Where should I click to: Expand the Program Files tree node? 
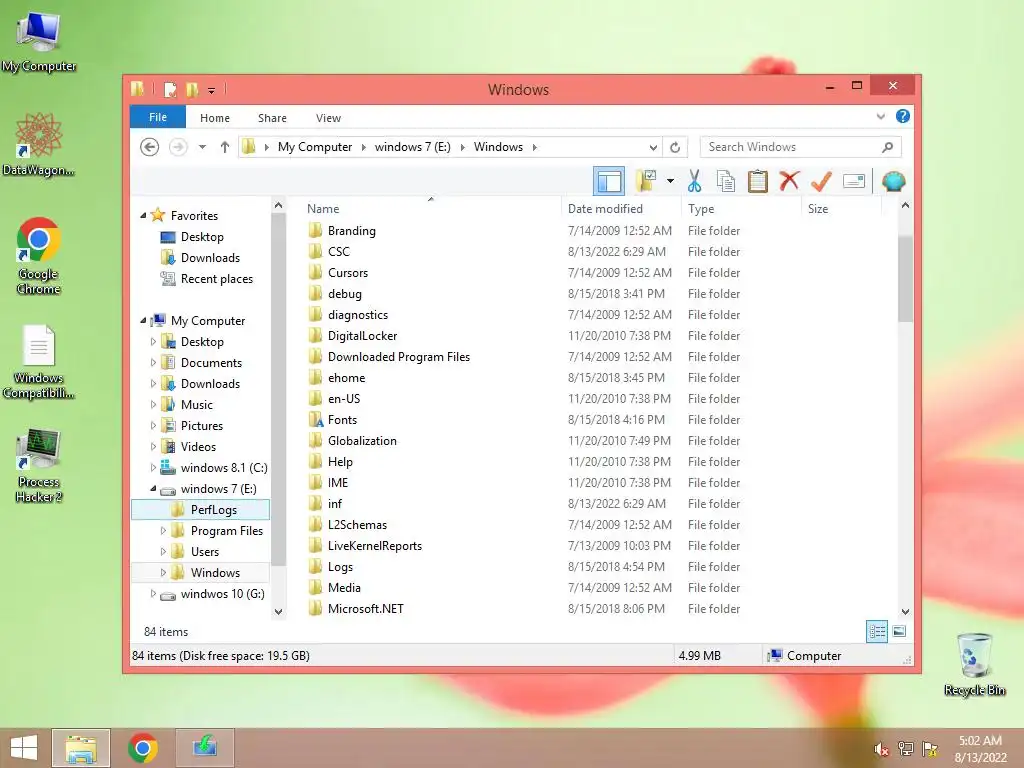pyautogui.click(x=163, y=530)
